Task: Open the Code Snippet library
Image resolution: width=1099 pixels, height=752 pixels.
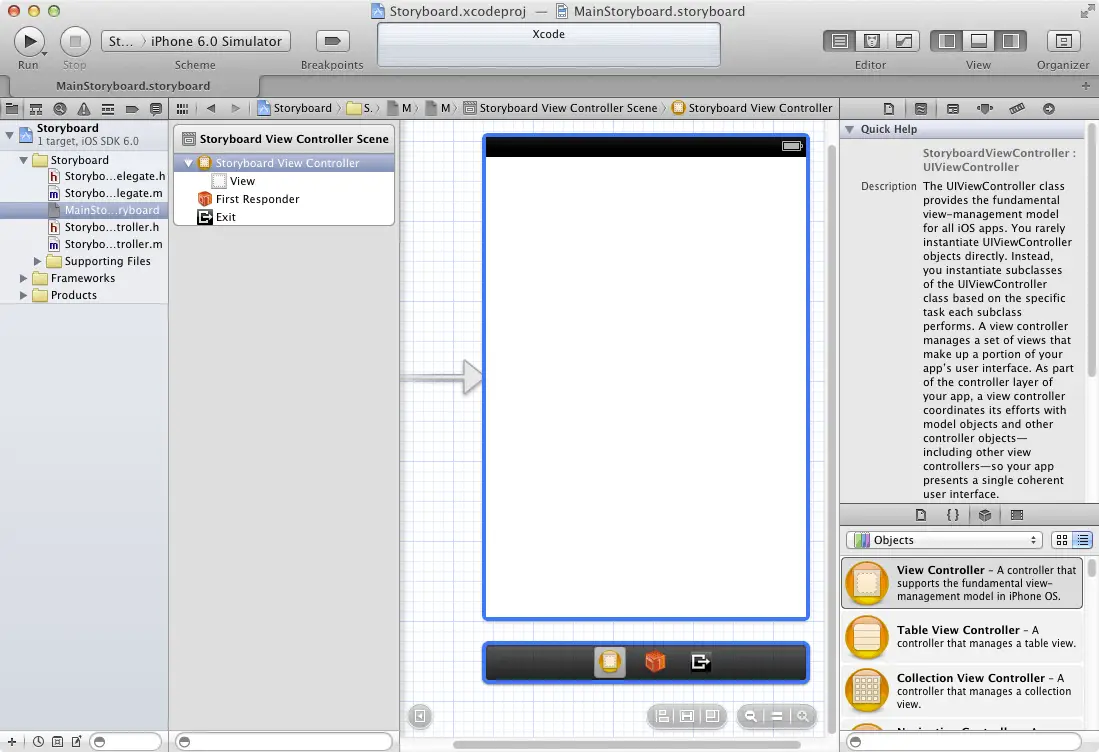Action: click(953, 514)
